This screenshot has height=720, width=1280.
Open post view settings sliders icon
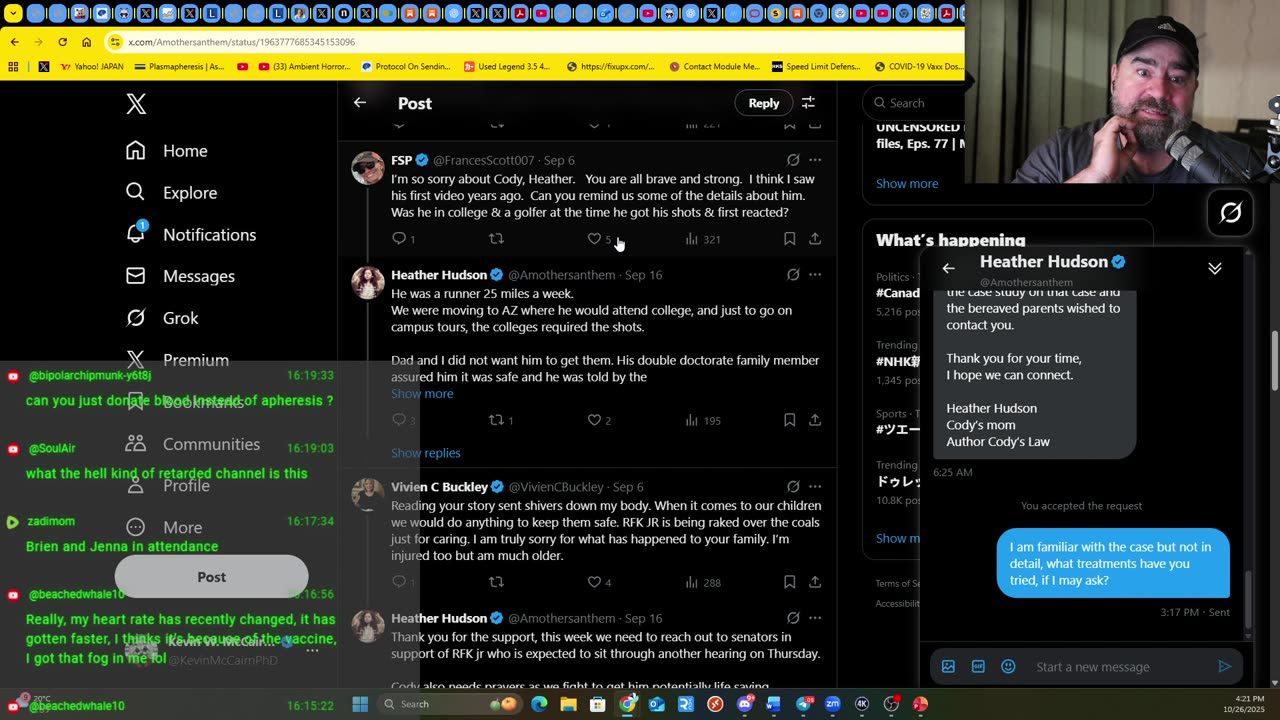pyautogui.click(x=808, y=102)
